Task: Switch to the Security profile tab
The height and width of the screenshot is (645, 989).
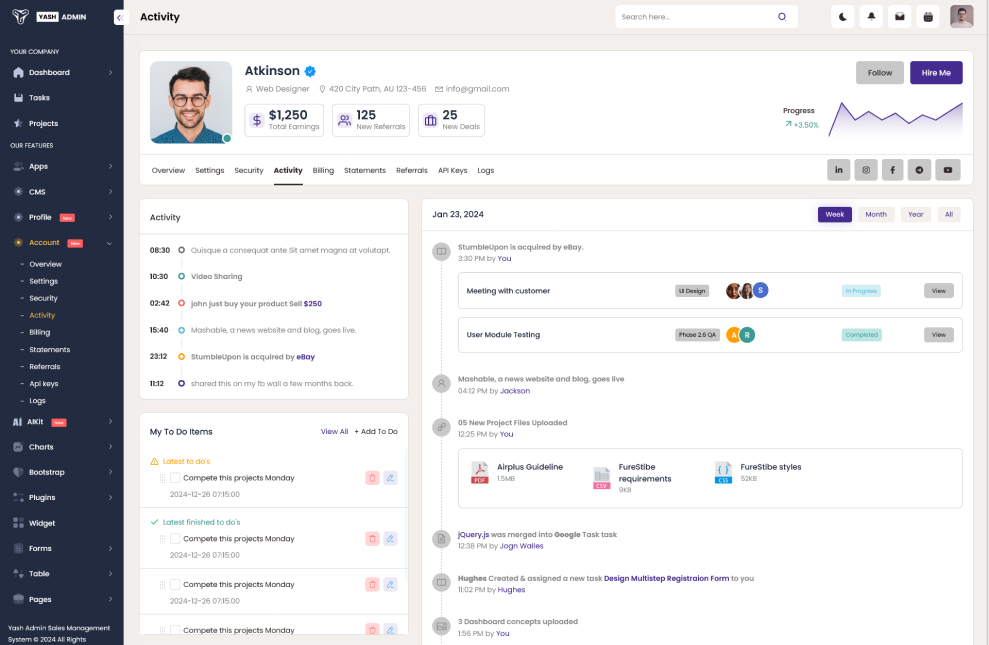Action: pos(249,170)
